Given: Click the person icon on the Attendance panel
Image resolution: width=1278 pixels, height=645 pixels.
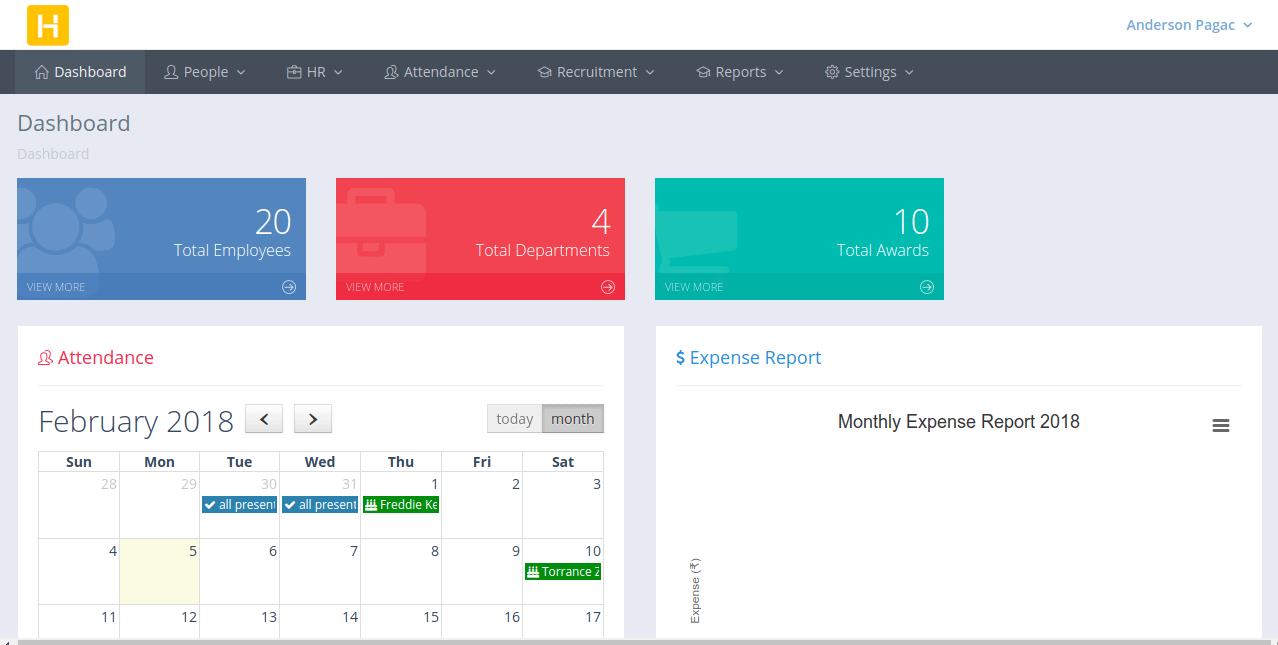Looking at the screenshot, I should 46,357.
